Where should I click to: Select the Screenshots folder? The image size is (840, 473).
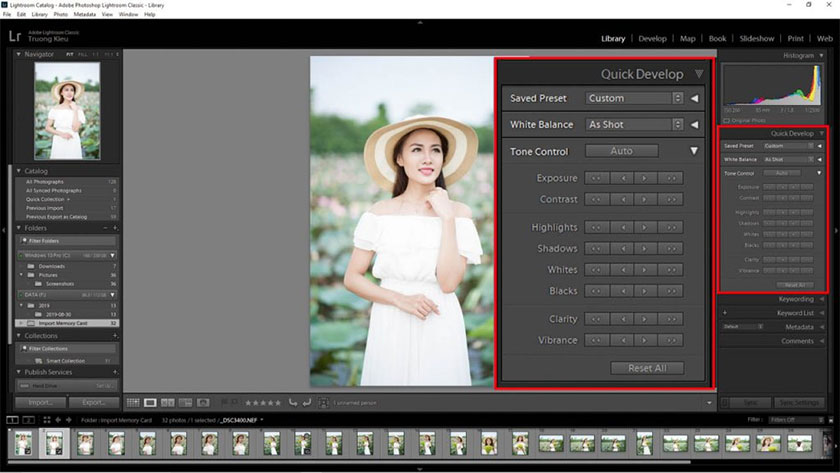(x=68, y=284)
